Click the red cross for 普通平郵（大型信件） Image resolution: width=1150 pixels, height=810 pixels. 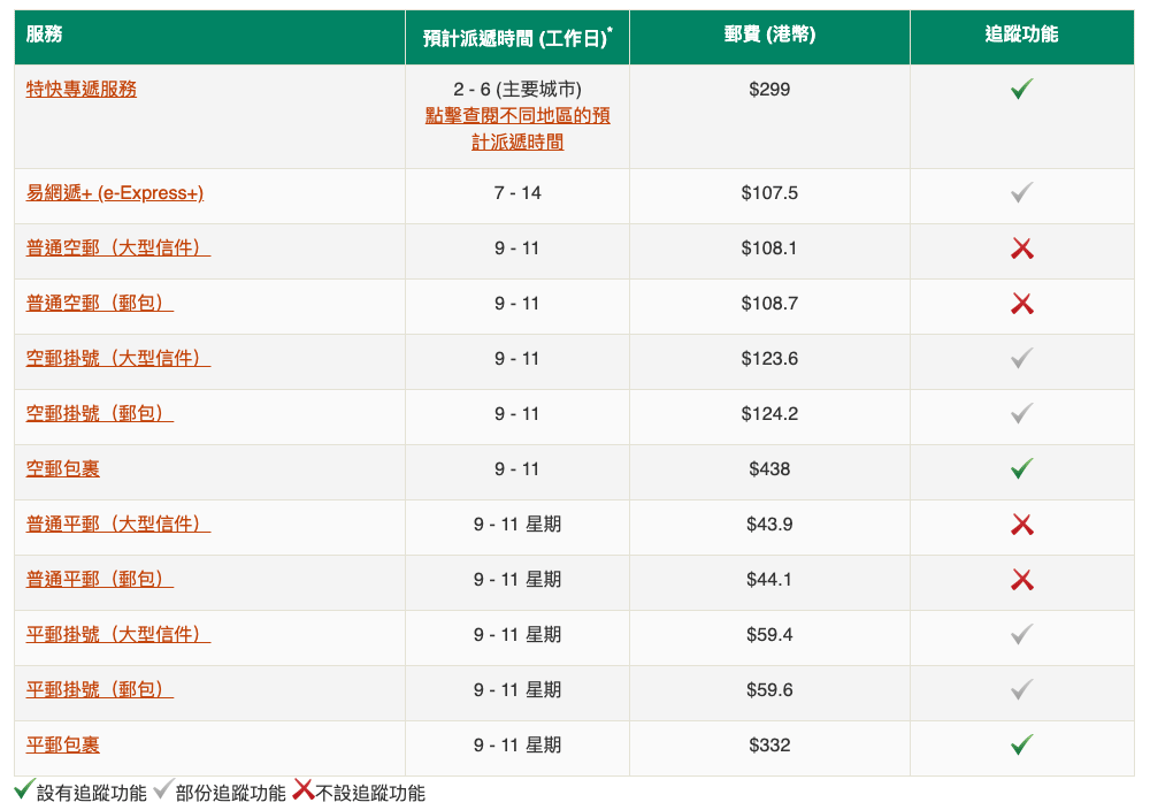click(1021, 525)
